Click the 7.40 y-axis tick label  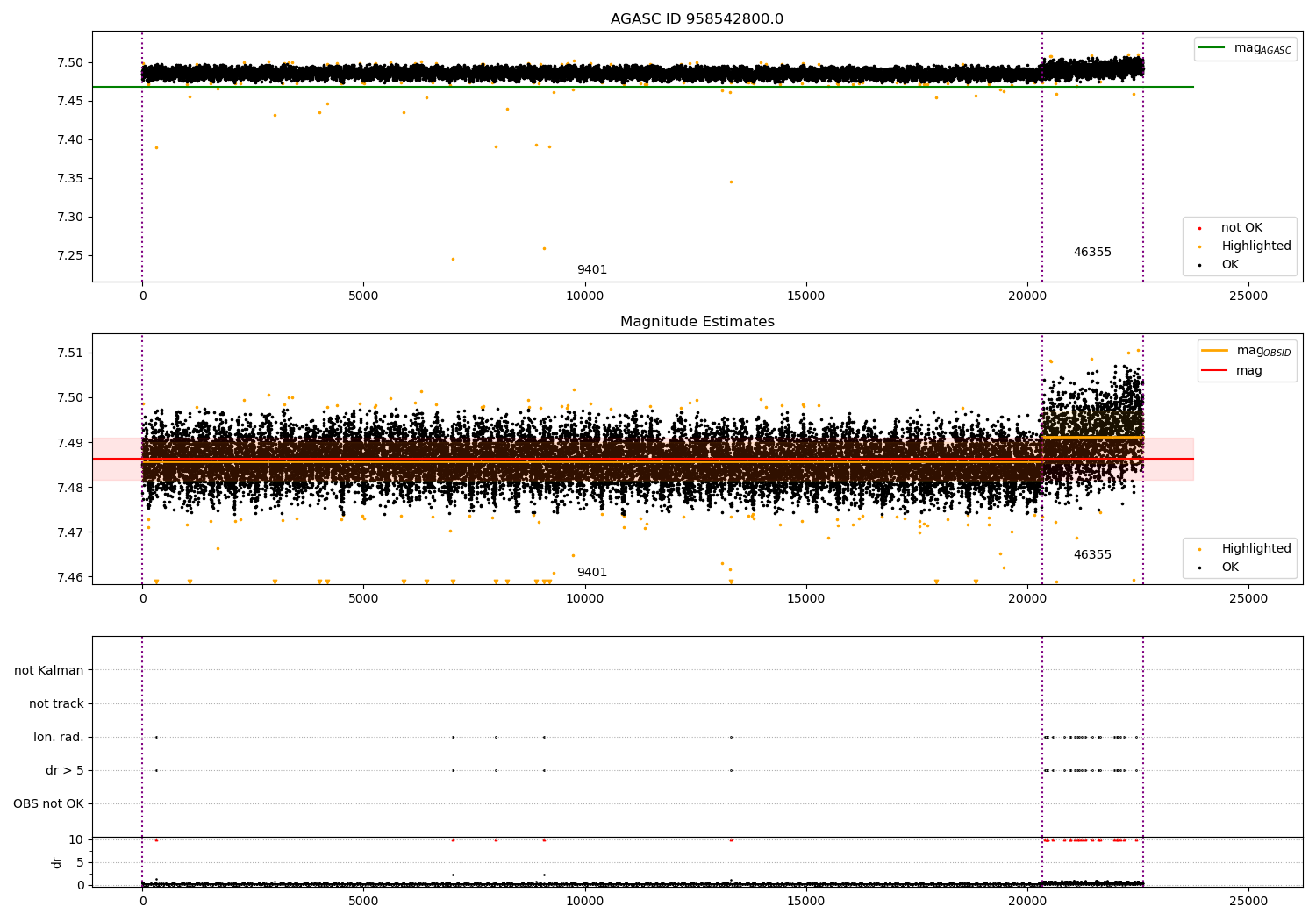(x=70, y=140)
